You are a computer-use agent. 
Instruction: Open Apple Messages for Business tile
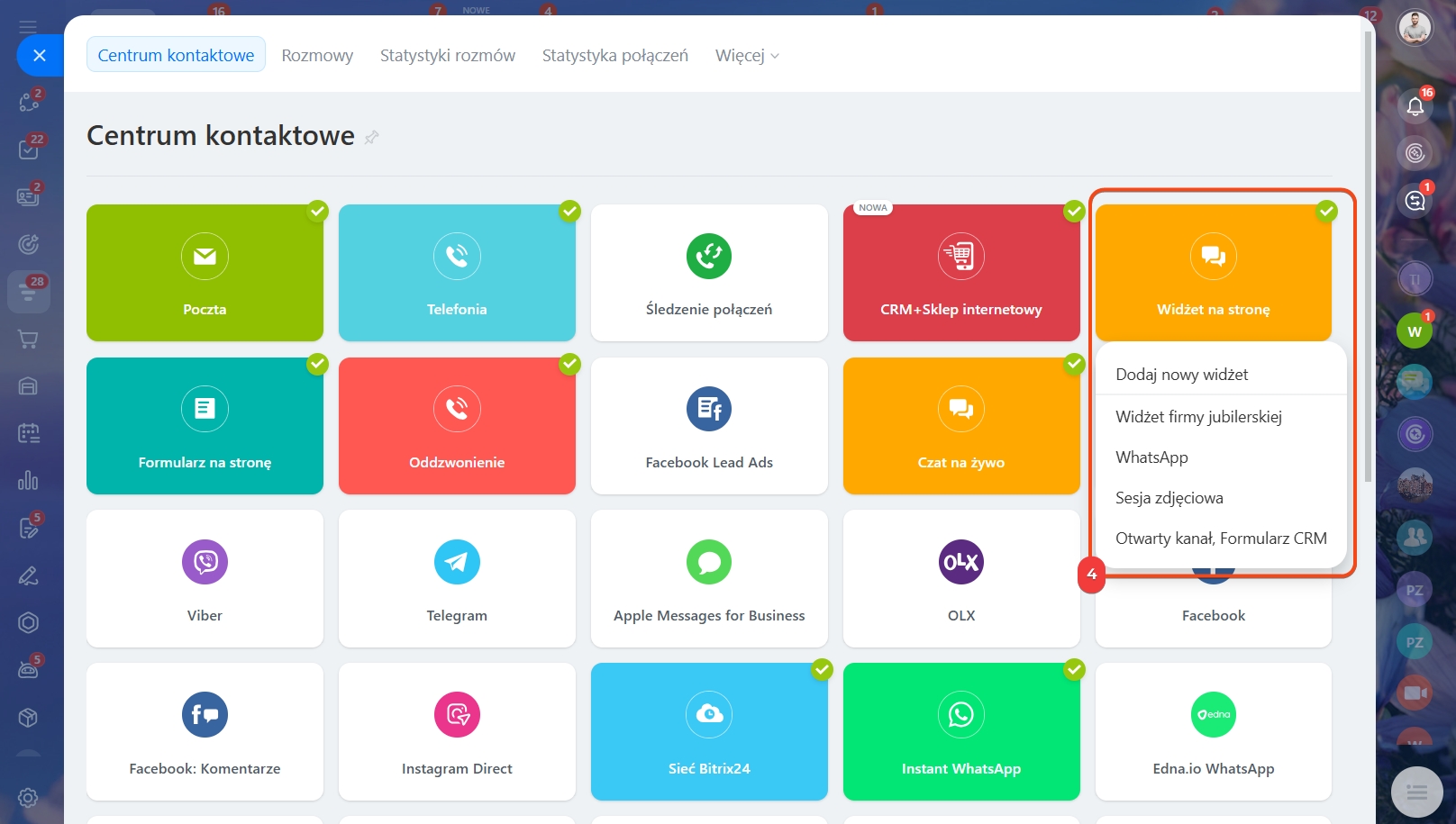[x=709, y=579]
